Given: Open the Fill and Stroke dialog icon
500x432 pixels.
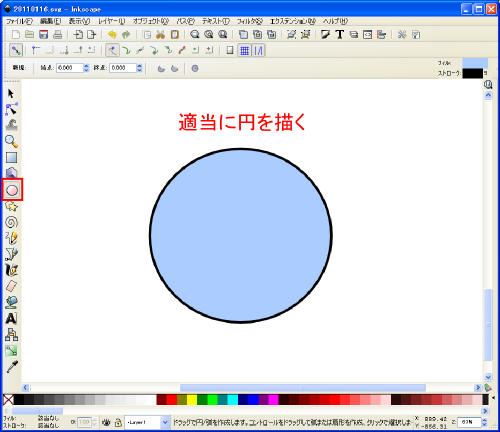Looking at the screenshot, I should [x=325, y=34].
